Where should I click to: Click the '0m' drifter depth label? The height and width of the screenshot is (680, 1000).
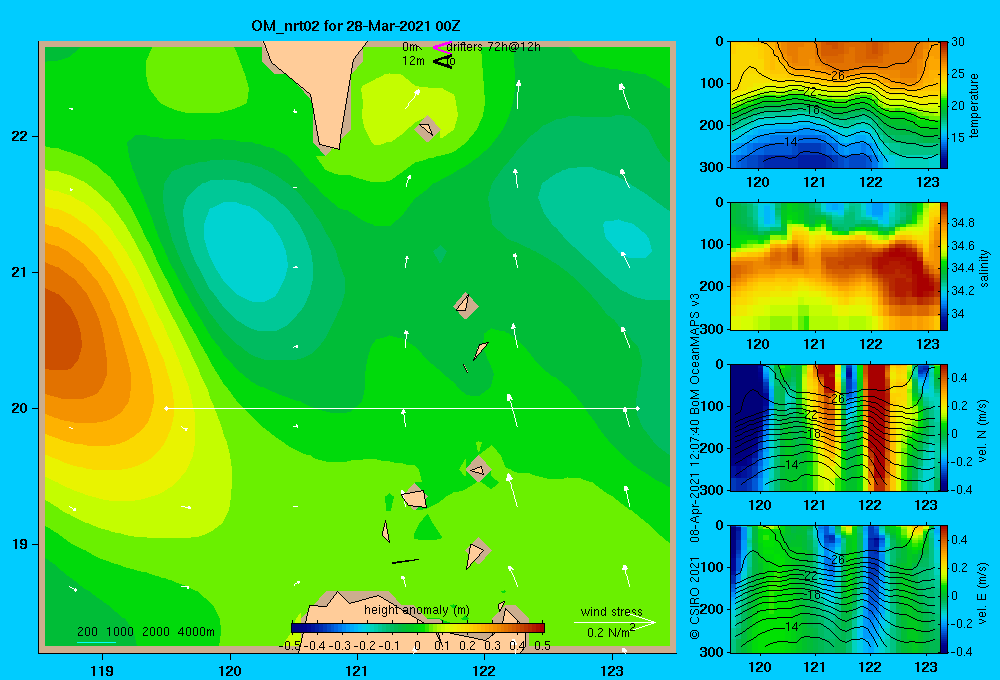coord(410,47)
